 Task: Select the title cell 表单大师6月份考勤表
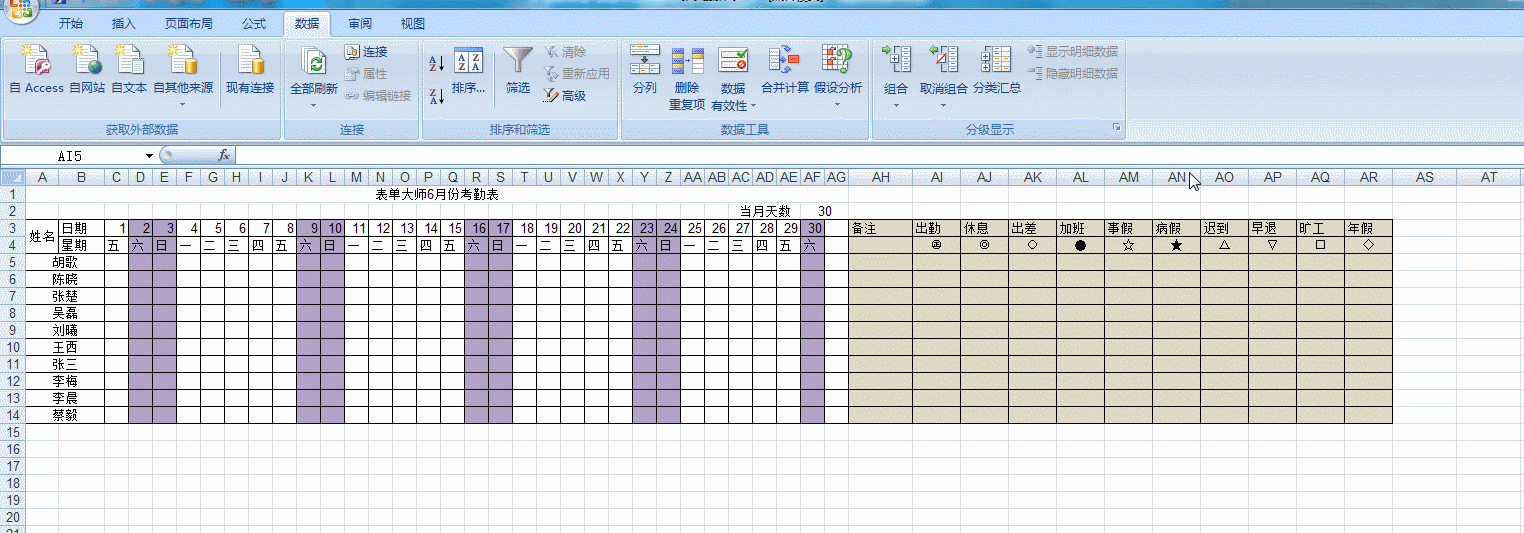pos(437,194)
